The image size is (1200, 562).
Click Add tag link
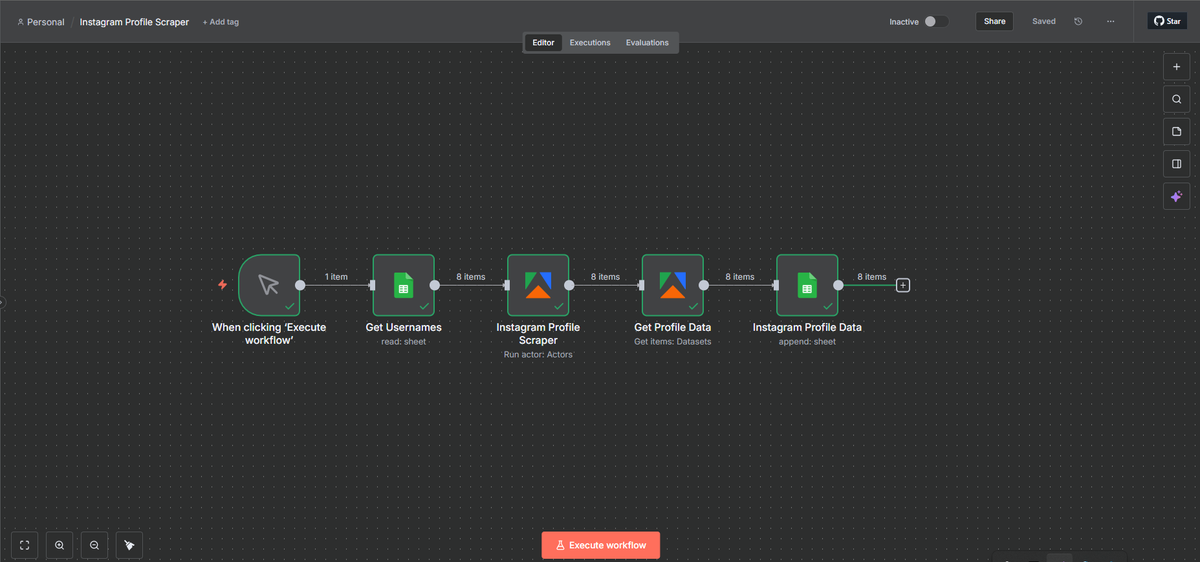coord(221,22)
